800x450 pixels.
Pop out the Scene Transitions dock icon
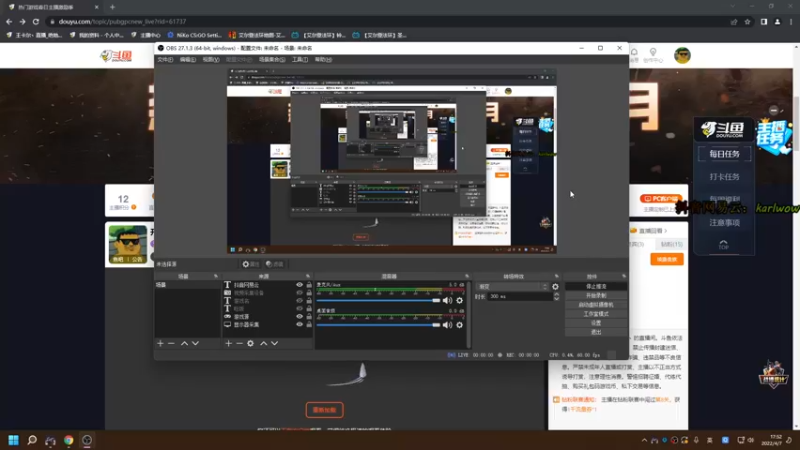(557, 276)
